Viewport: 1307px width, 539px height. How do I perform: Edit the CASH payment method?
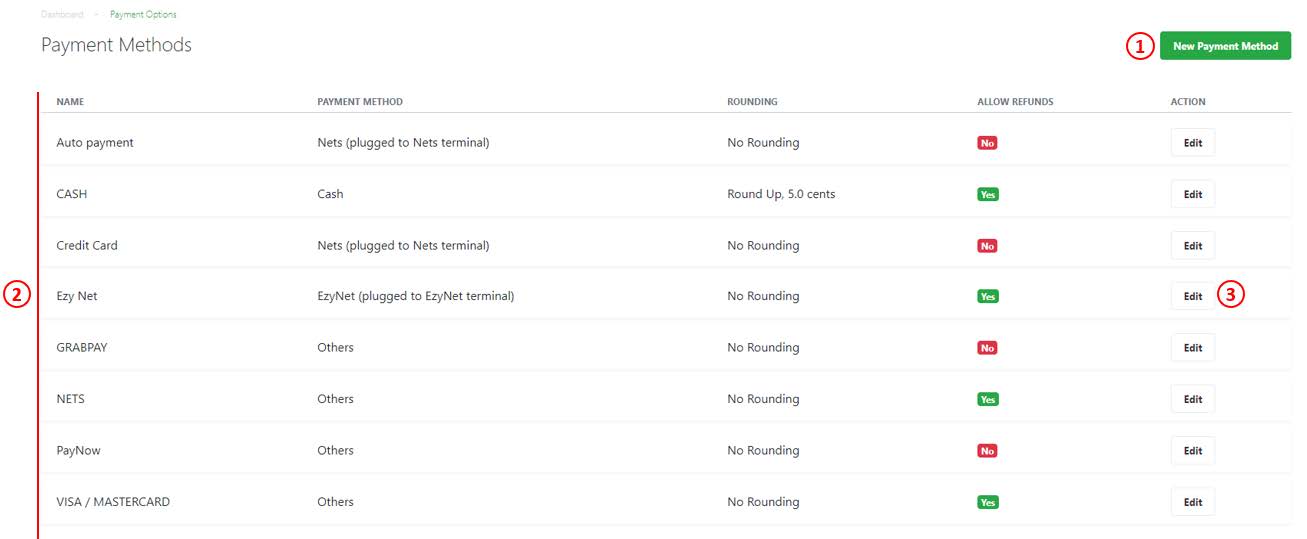(1193, 194)
